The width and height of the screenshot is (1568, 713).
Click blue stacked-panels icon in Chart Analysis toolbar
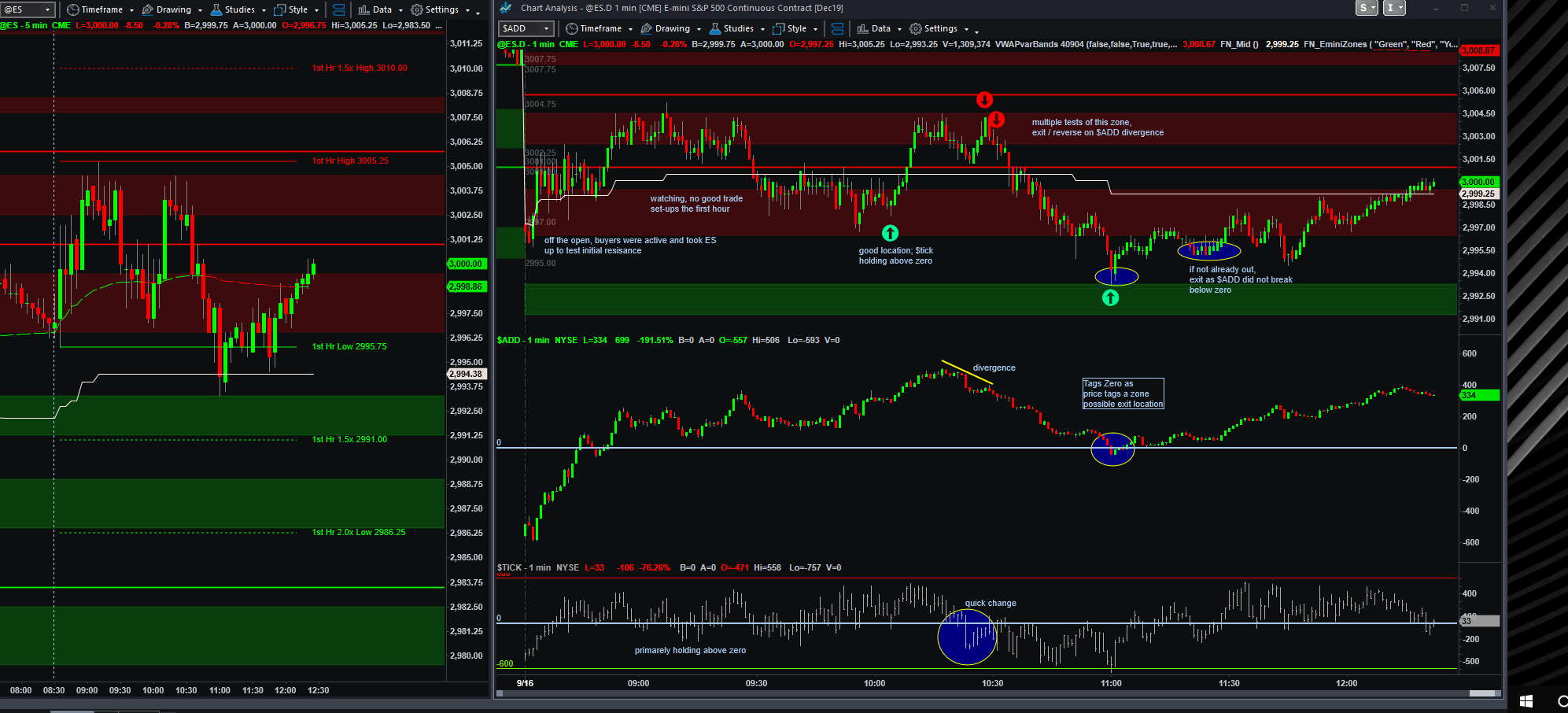click(837, 28)
